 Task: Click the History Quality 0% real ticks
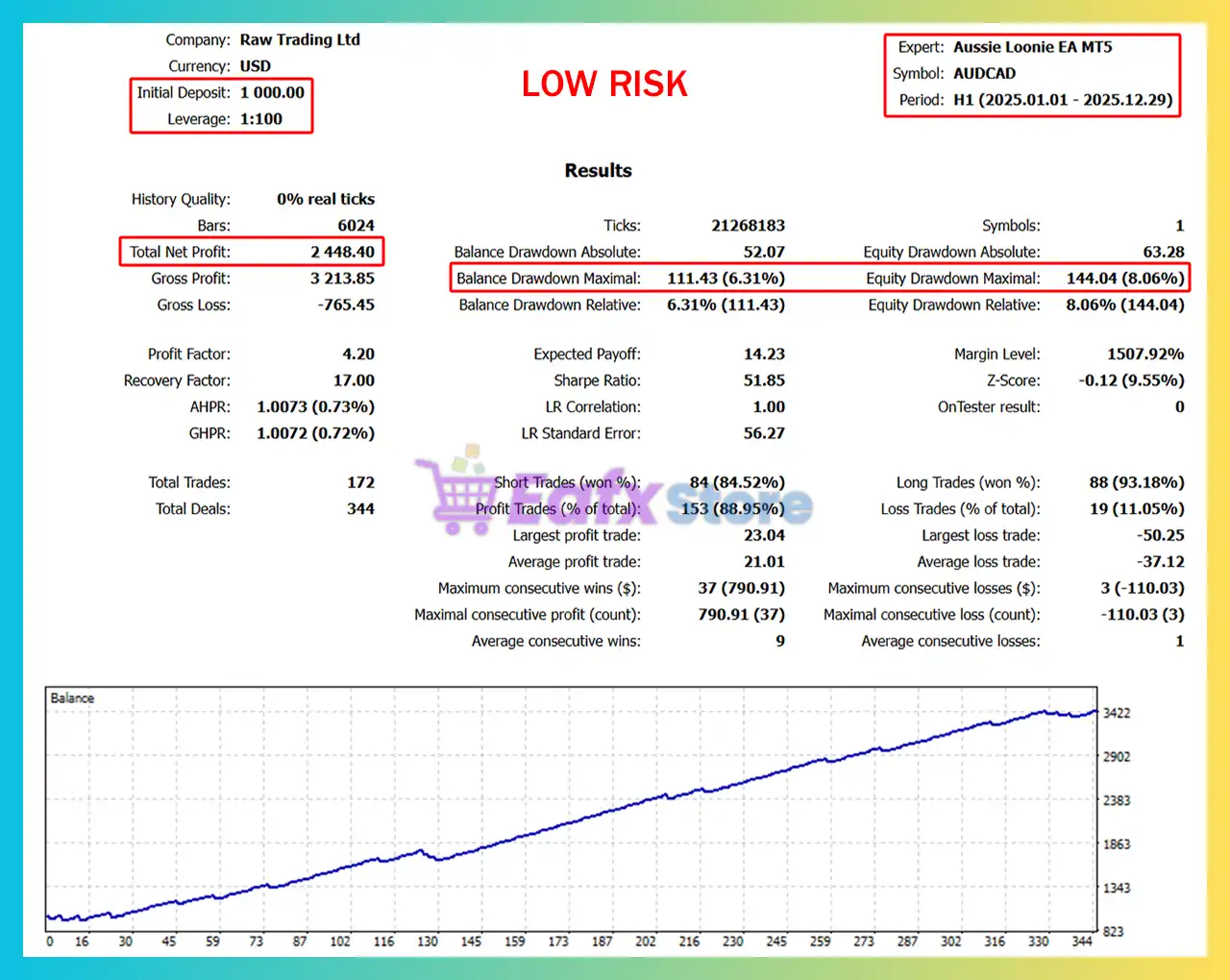[326, 199]
